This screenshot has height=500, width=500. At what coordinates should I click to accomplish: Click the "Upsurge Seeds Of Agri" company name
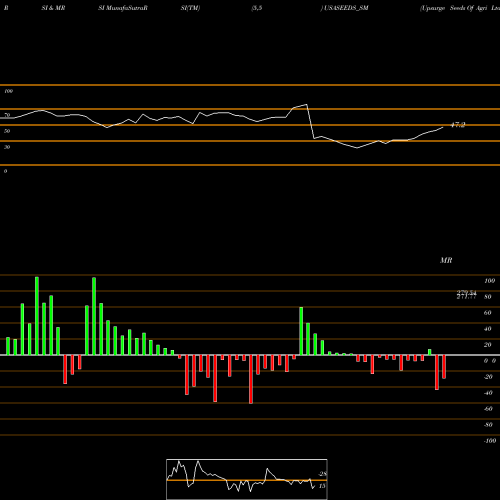454,8
